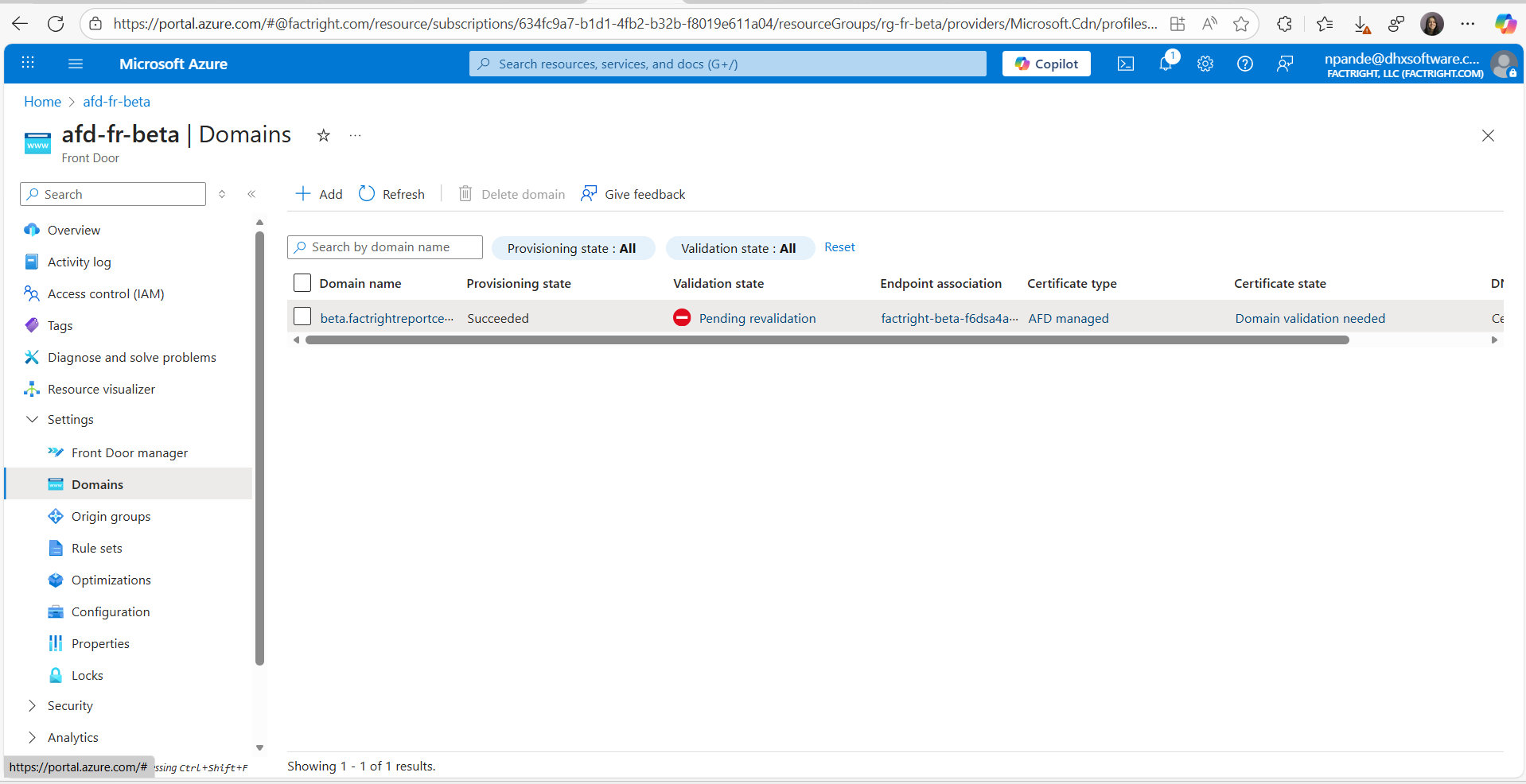Open the more options ellipsis beside title

355,135
